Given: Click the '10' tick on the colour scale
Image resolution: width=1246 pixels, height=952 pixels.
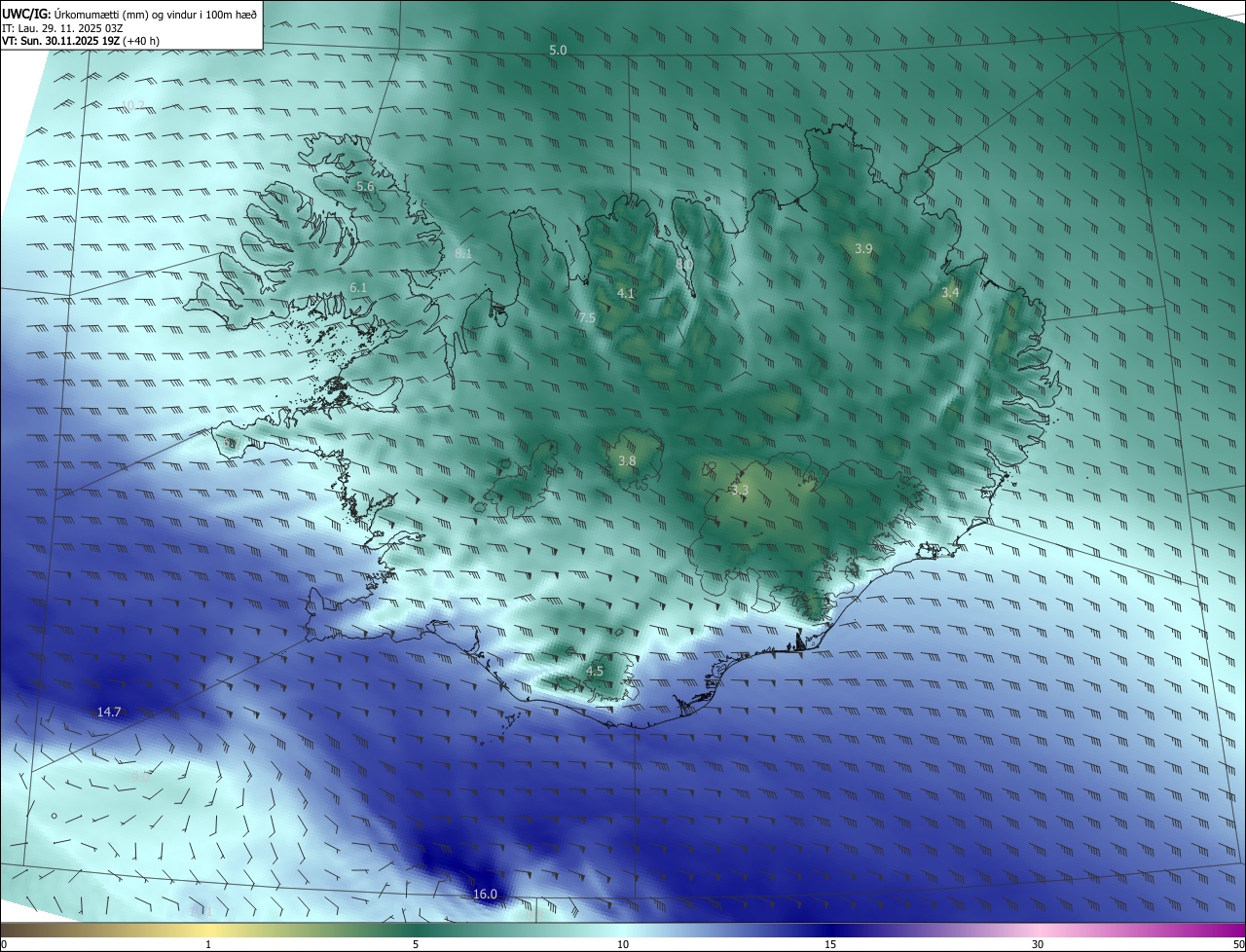Looking at the screenshot, I should click(x=623, y=944).
